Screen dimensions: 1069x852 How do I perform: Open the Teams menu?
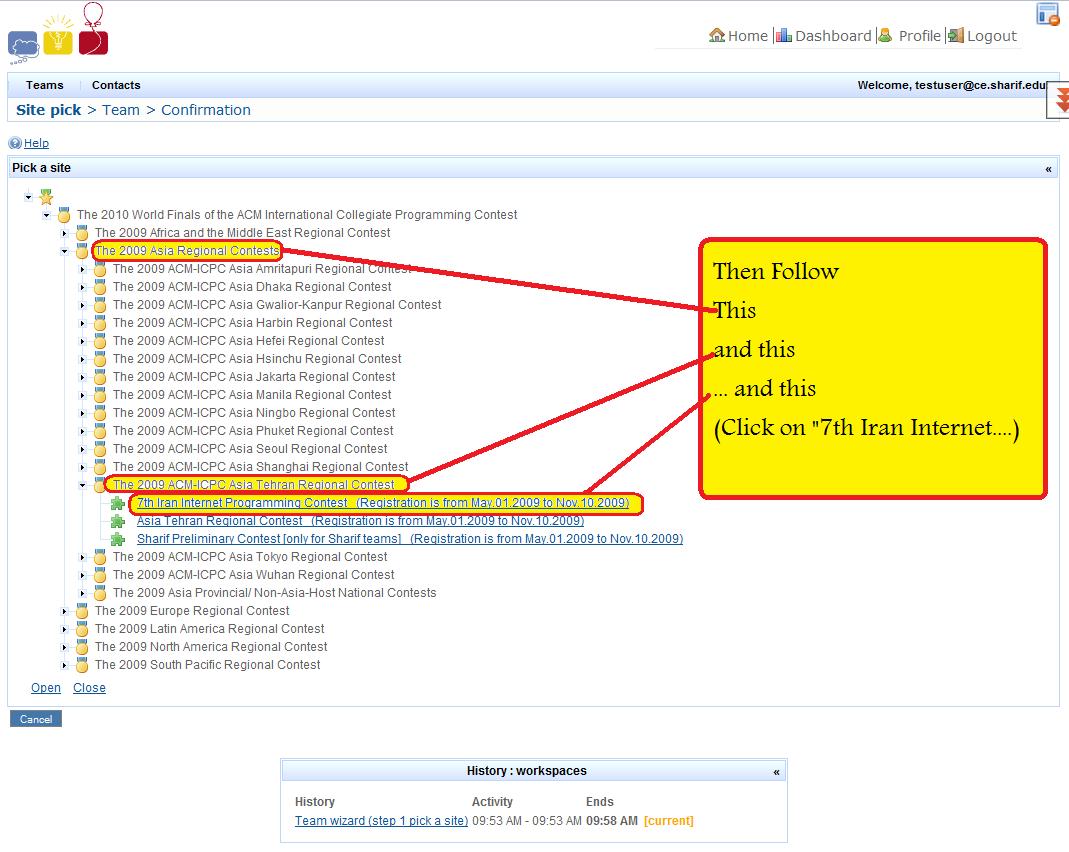click(x=45, y=85)
